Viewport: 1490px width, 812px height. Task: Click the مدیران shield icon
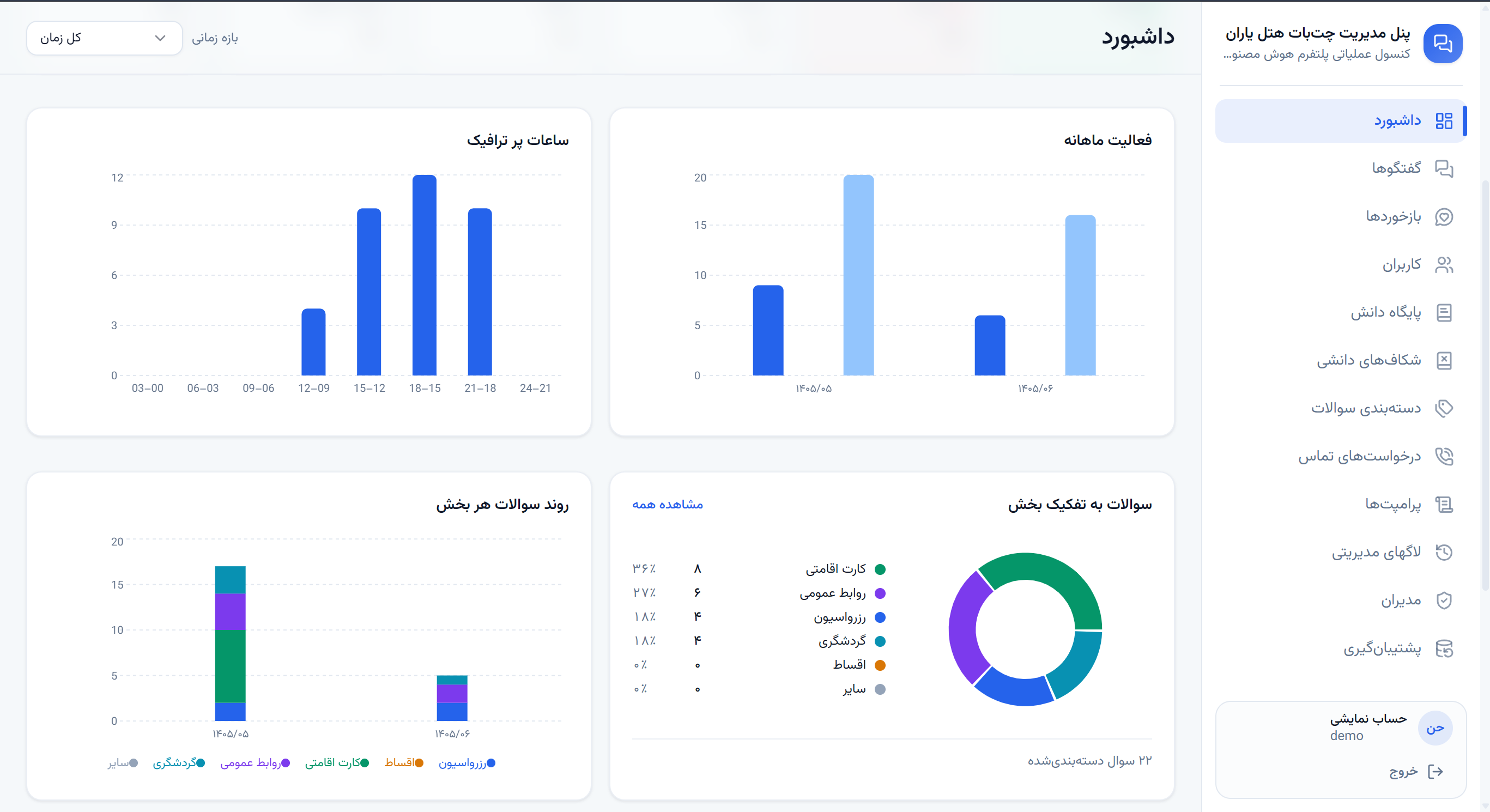[1444, 601]
